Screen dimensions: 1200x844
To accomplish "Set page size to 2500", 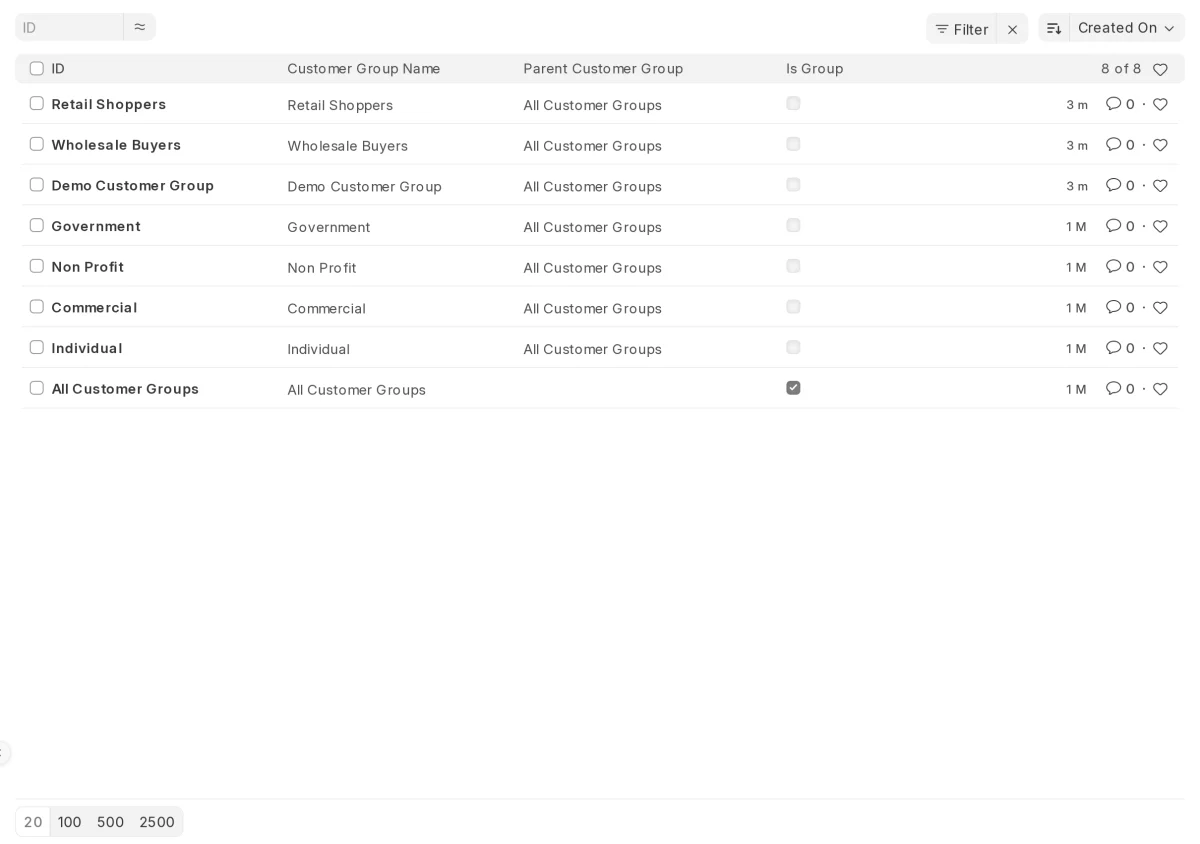I will 157,822.
